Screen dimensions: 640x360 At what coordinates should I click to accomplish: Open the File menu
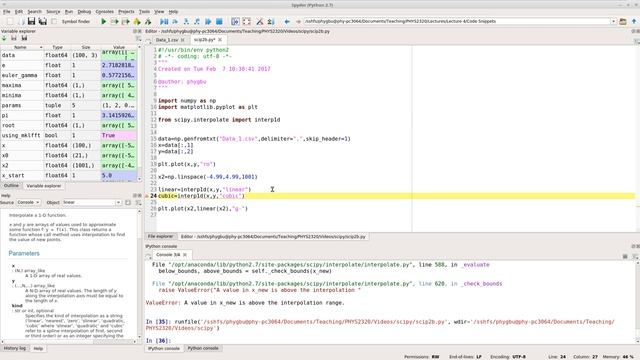7,11
